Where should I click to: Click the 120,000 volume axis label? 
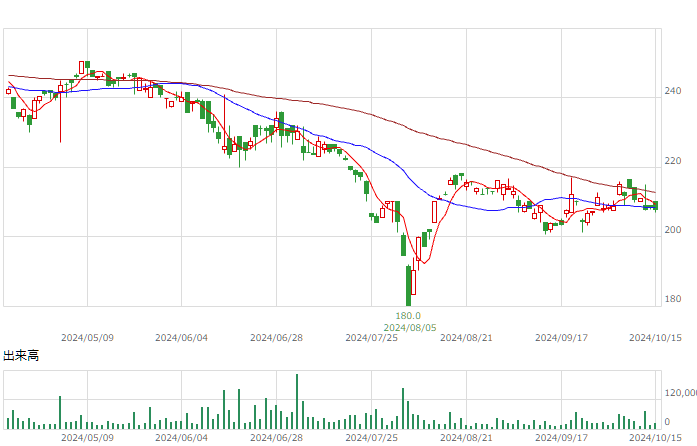[681, 393]
